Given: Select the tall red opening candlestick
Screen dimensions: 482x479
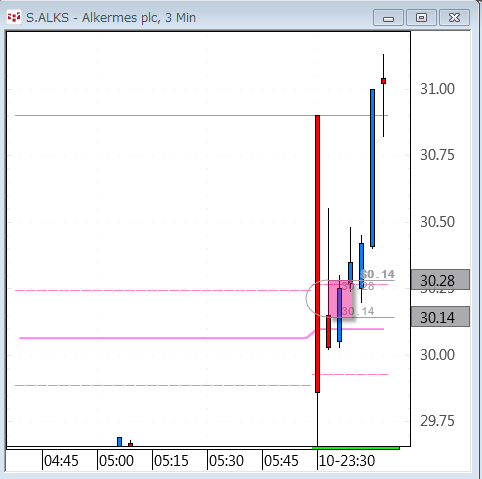Looking at the screenshot, I should click(317, 253).
